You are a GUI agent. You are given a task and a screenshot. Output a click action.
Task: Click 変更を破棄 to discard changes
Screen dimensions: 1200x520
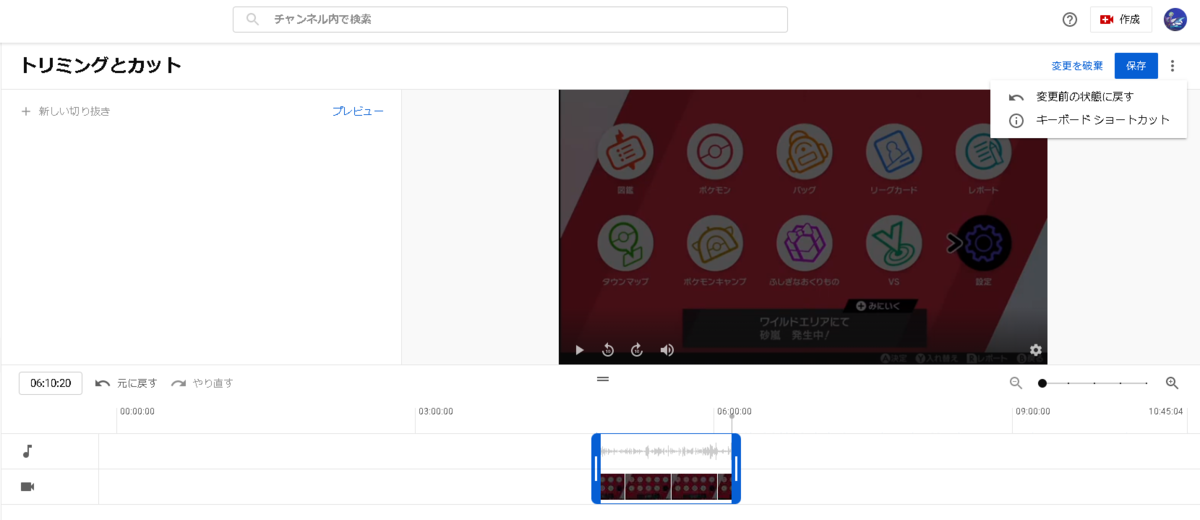point(1077,66)
